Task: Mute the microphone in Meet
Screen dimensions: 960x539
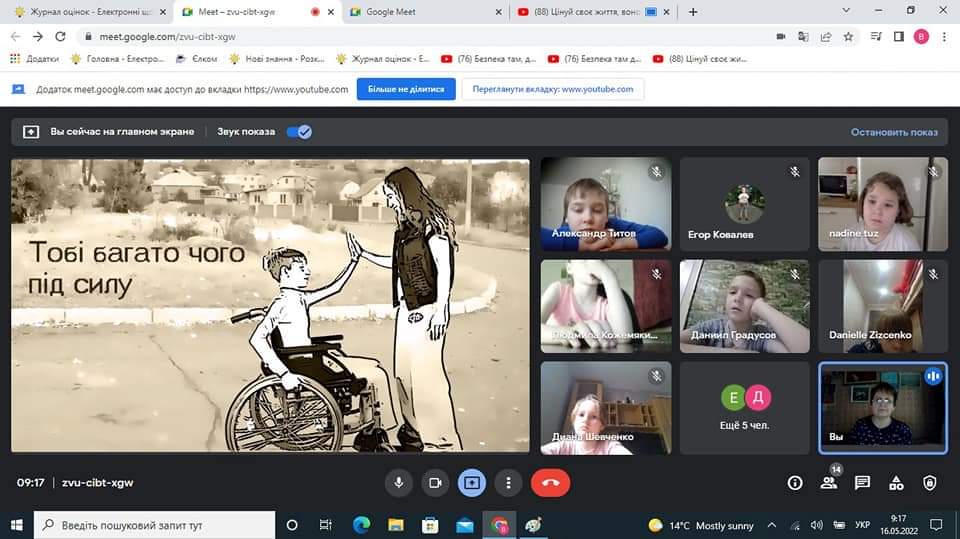Action: 399,482
